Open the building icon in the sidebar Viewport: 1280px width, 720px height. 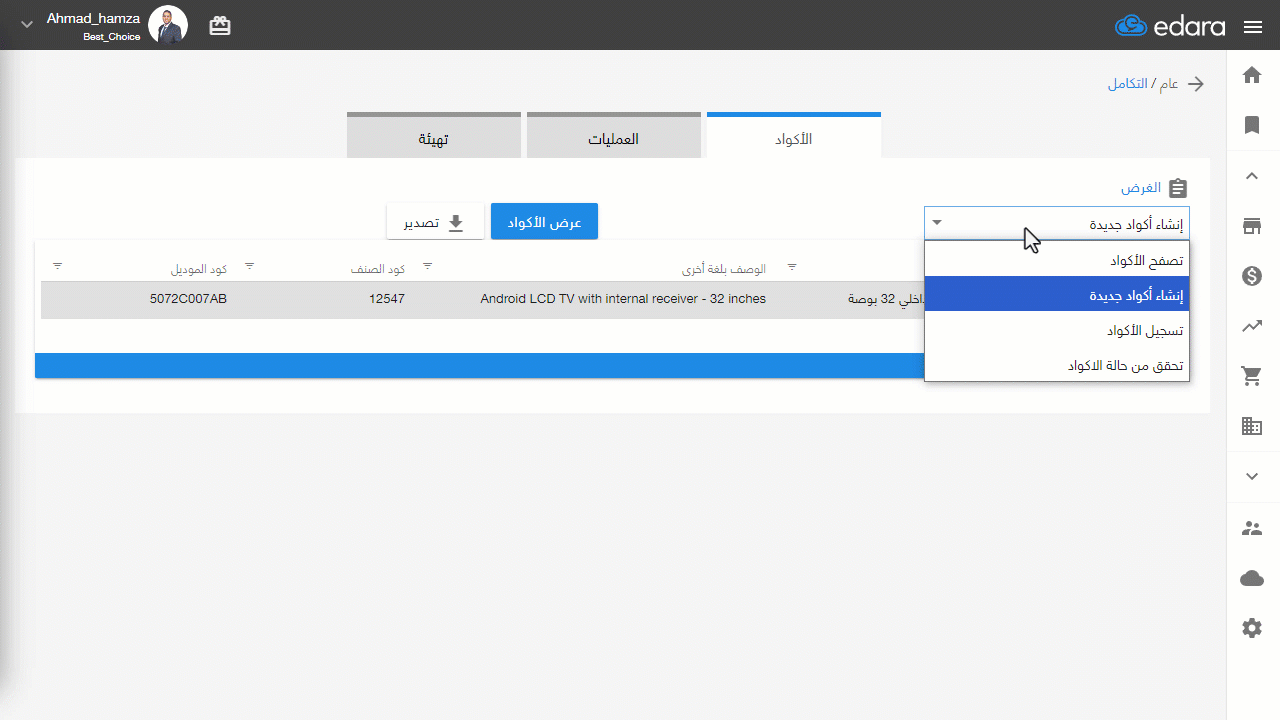[x=1252, y=426]
